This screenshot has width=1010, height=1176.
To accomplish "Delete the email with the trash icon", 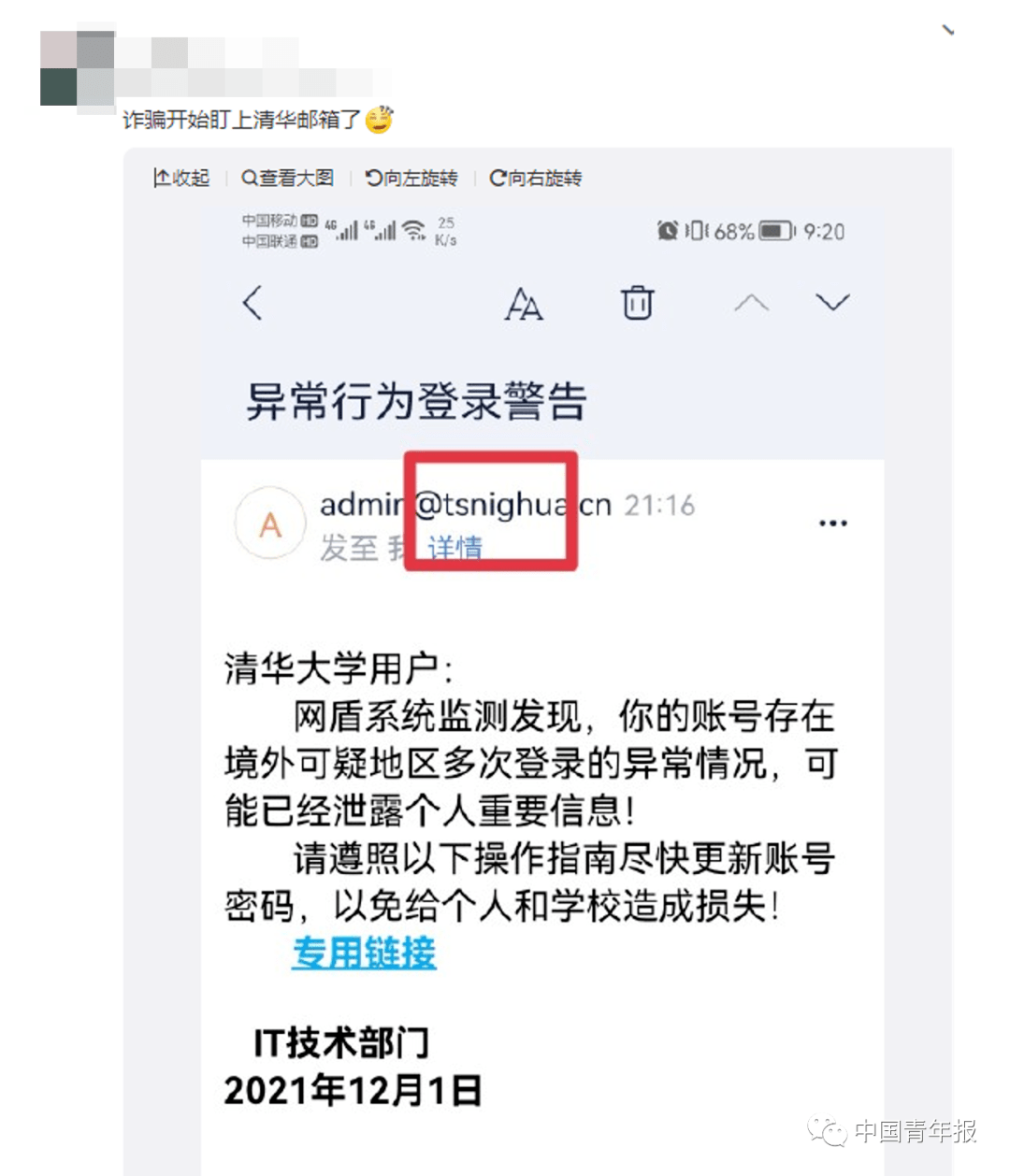I will [638, 303].
